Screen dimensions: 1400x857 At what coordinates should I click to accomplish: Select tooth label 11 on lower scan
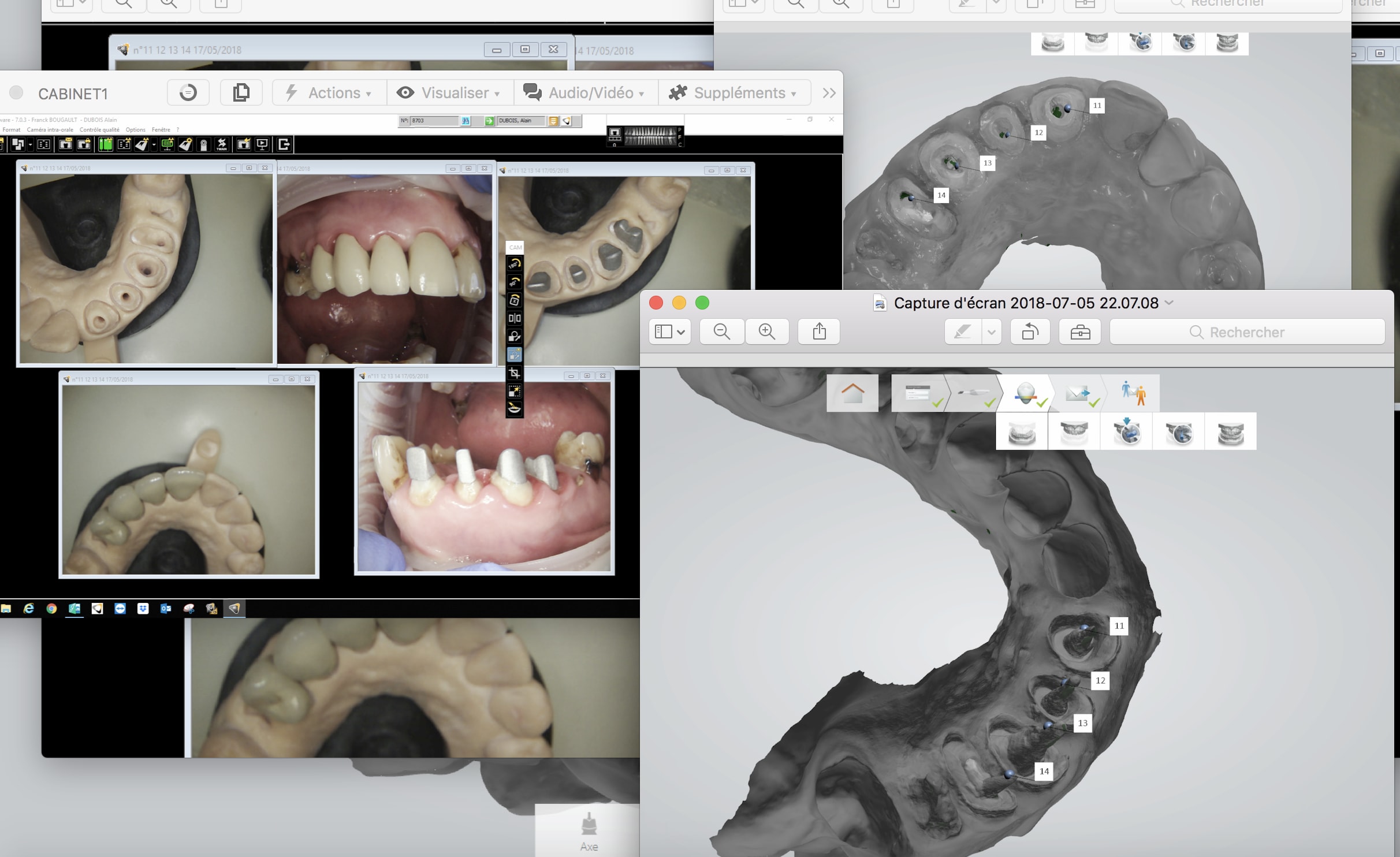click(x=1119, y=625)
